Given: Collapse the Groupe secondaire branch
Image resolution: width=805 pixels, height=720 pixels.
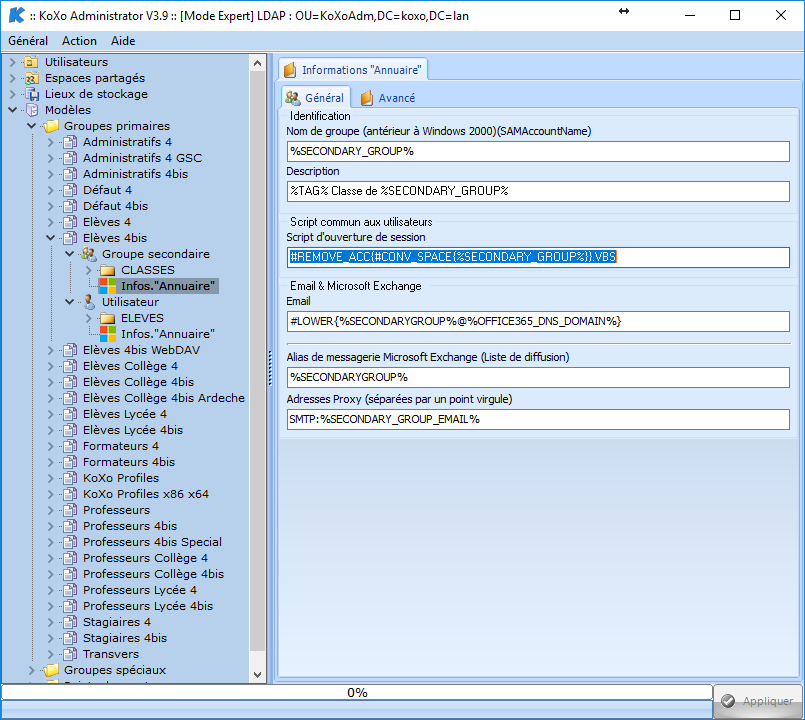Looking at the screenshot, I should [x=70, y=254].
